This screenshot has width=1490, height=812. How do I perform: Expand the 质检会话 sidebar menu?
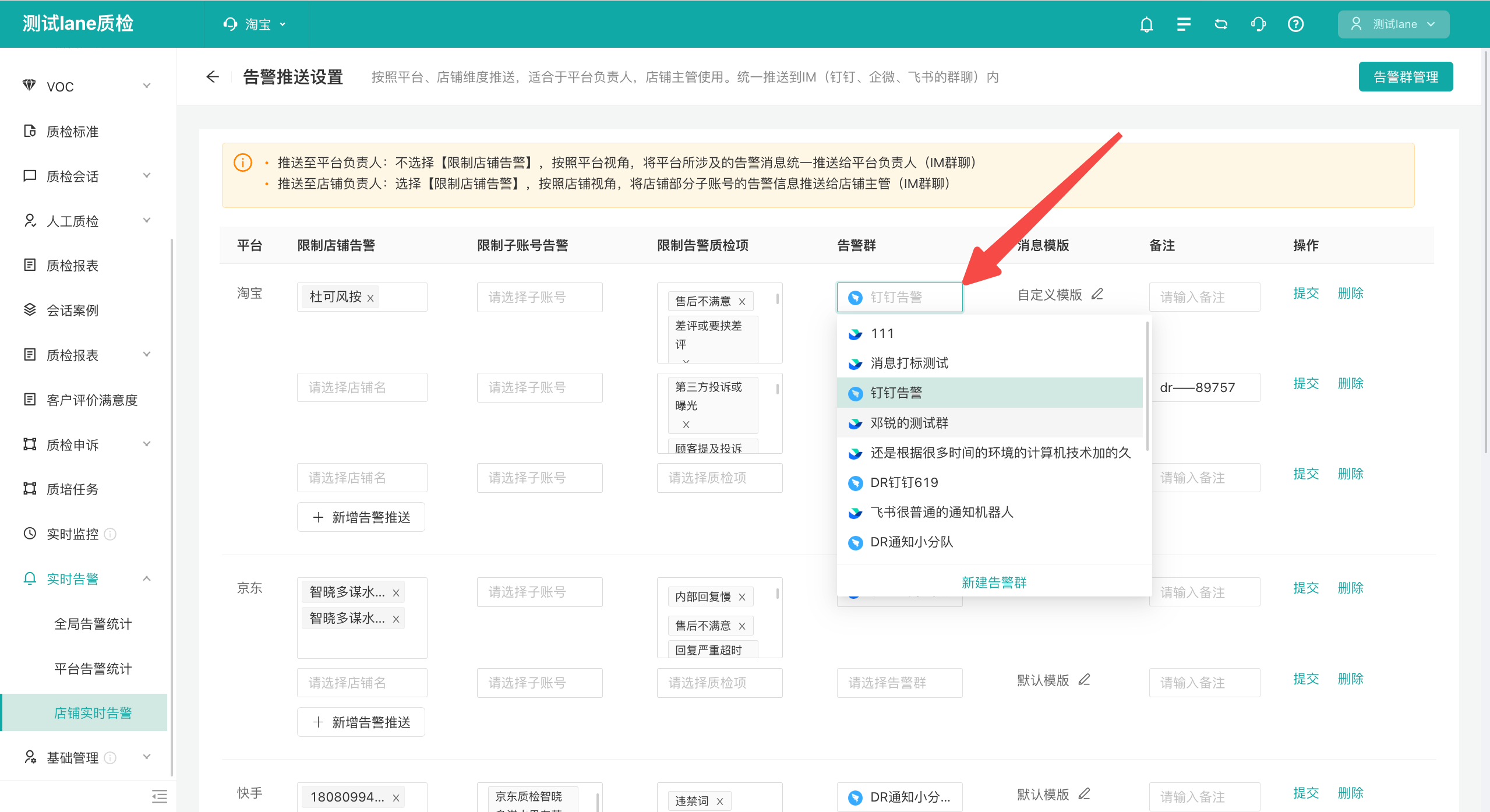click(x=147, y=176)
